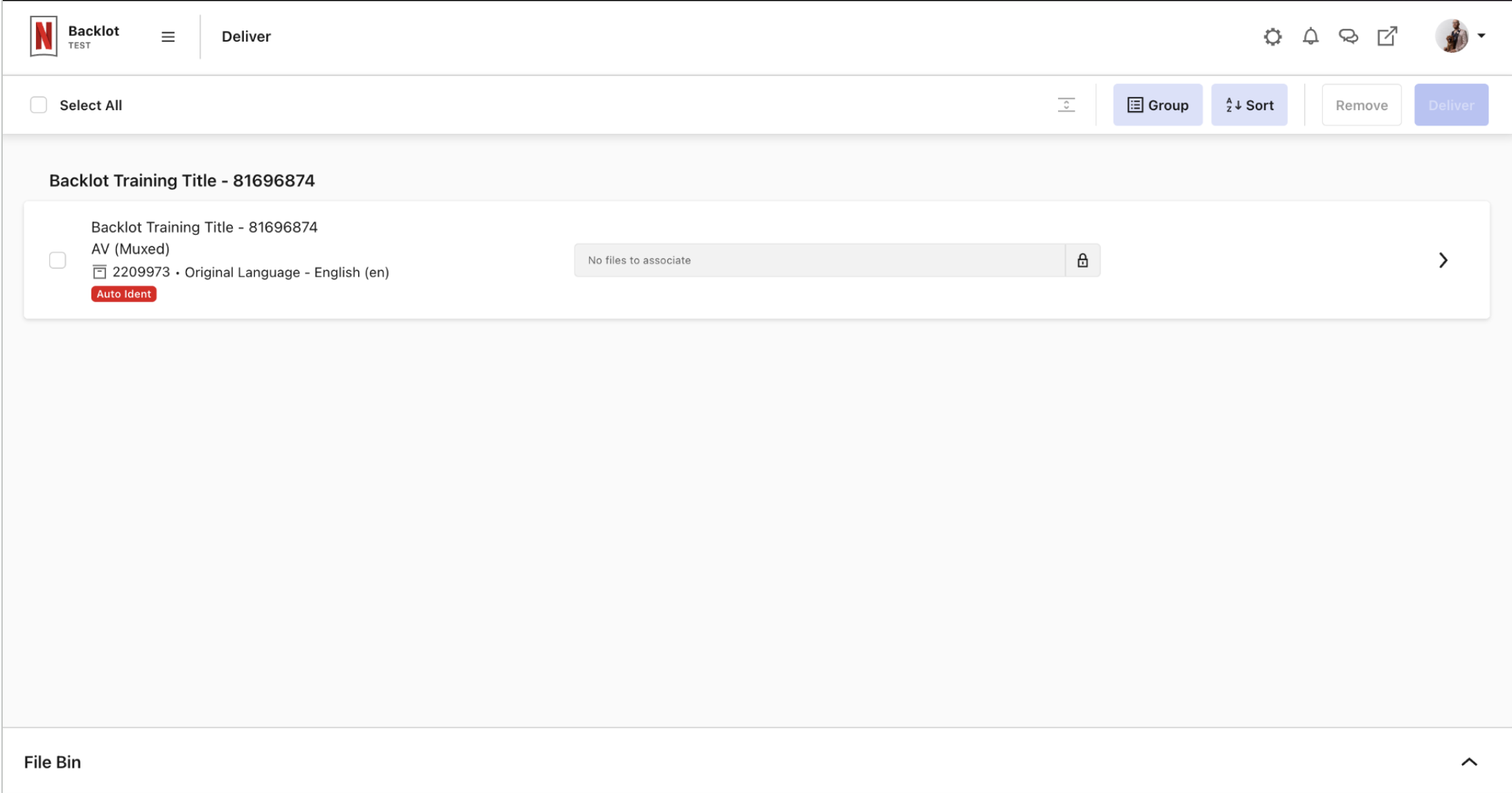Click the collapse rows density icon
This screenshot has width=1512, height=793.
(1066, 105)
